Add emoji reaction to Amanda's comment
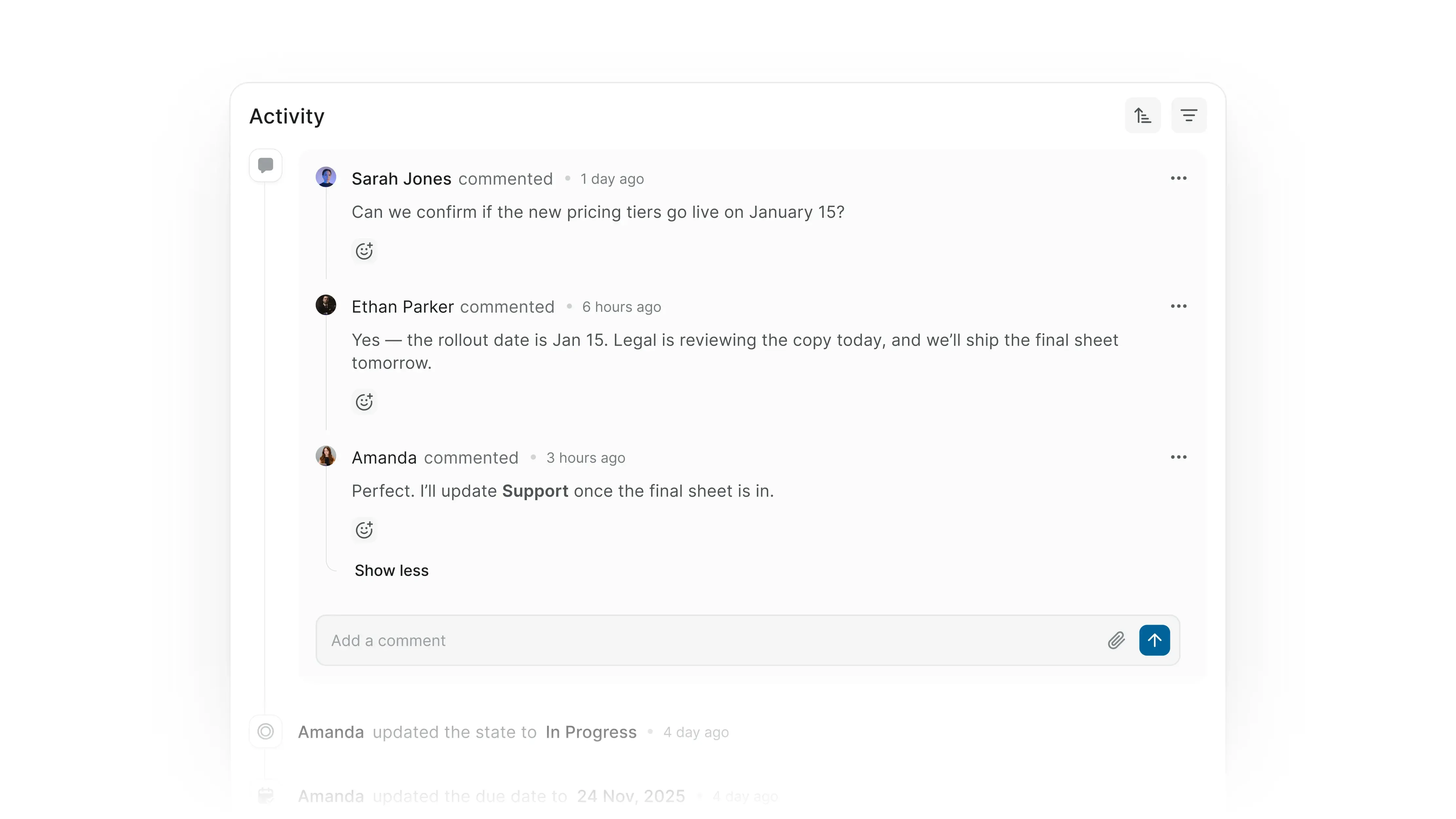This screenshot has height=819, width=1456. point(365,530)
